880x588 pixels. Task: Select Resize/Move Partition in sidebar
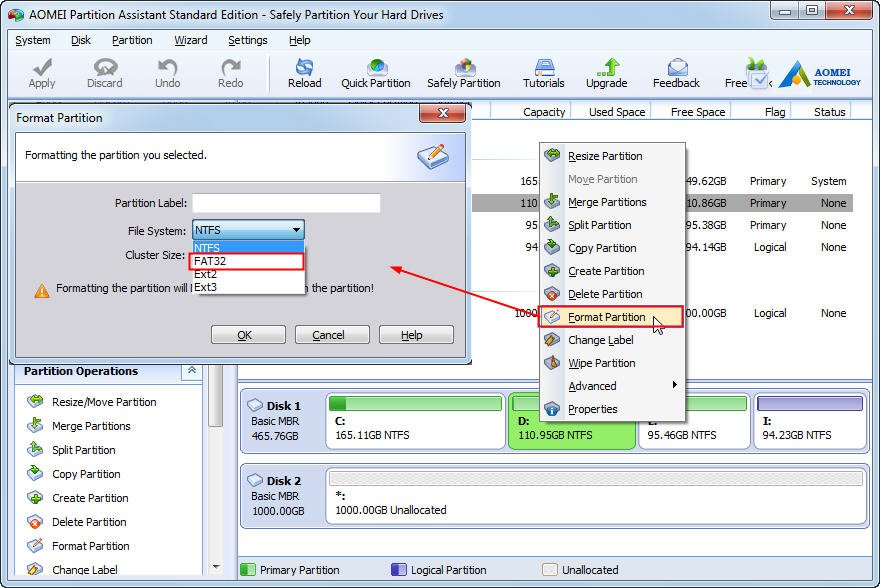pyautogui.click(x=92, y=402)
